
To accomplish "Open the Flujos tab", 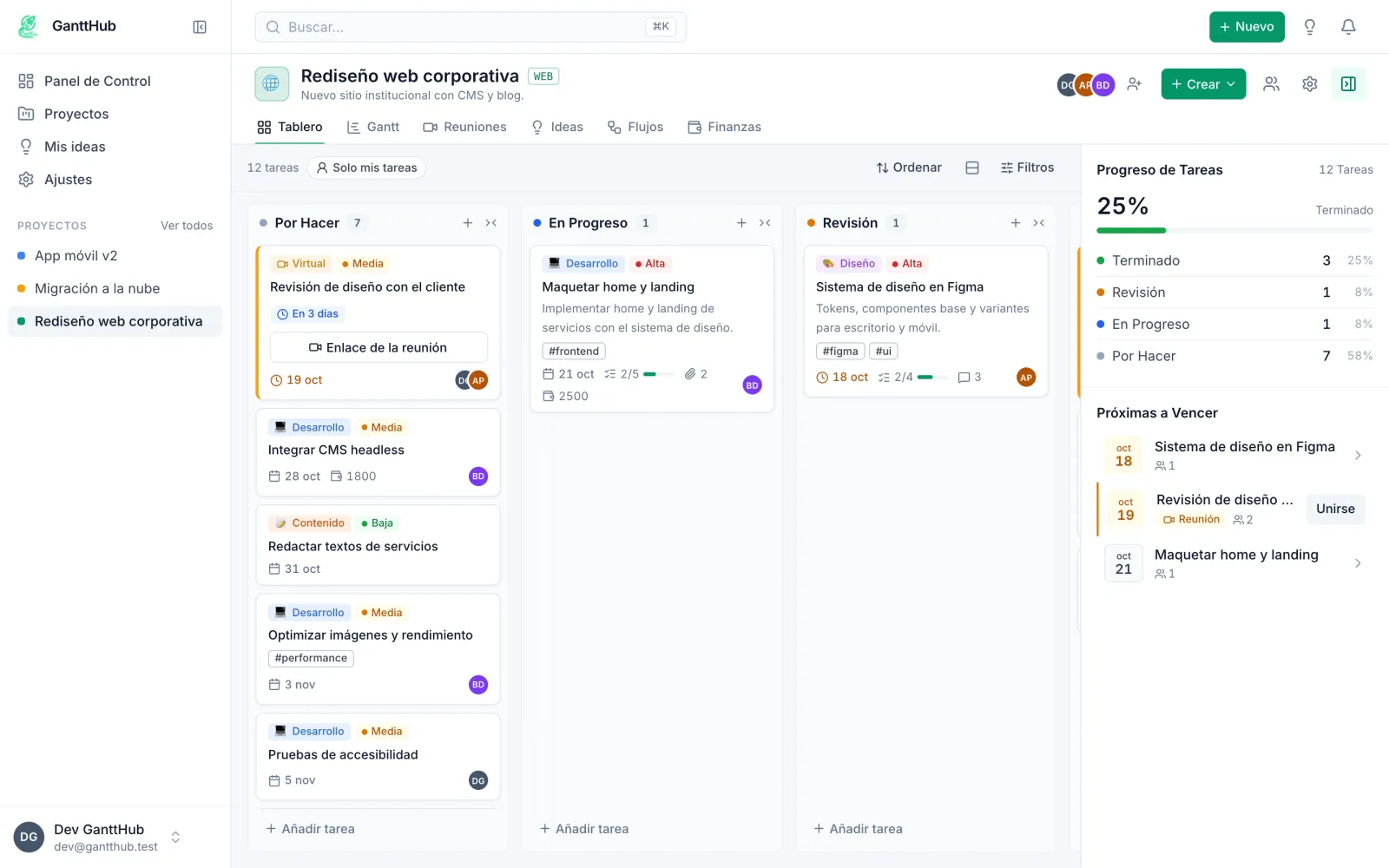I will click(635, 127).
